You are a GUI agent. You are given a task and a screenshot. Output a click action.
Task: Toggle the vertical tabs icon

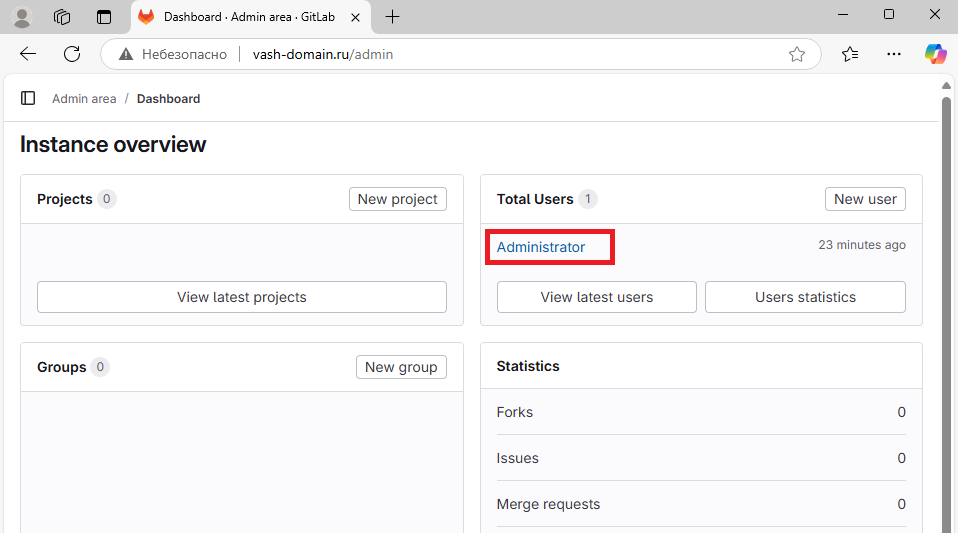coord(104,17)
